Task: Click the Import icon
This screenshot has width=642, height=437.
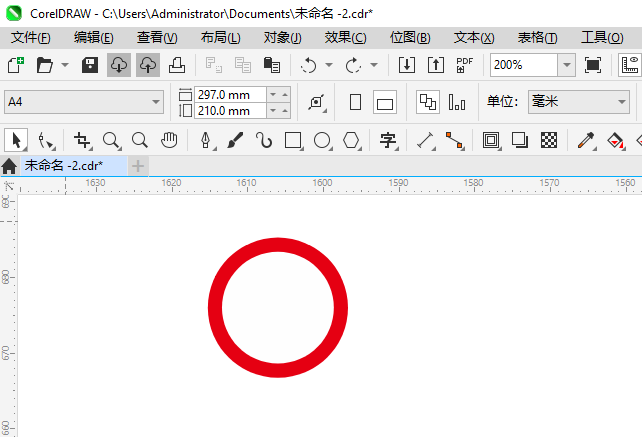Action: pyautogui.click(x=407, y=65)
